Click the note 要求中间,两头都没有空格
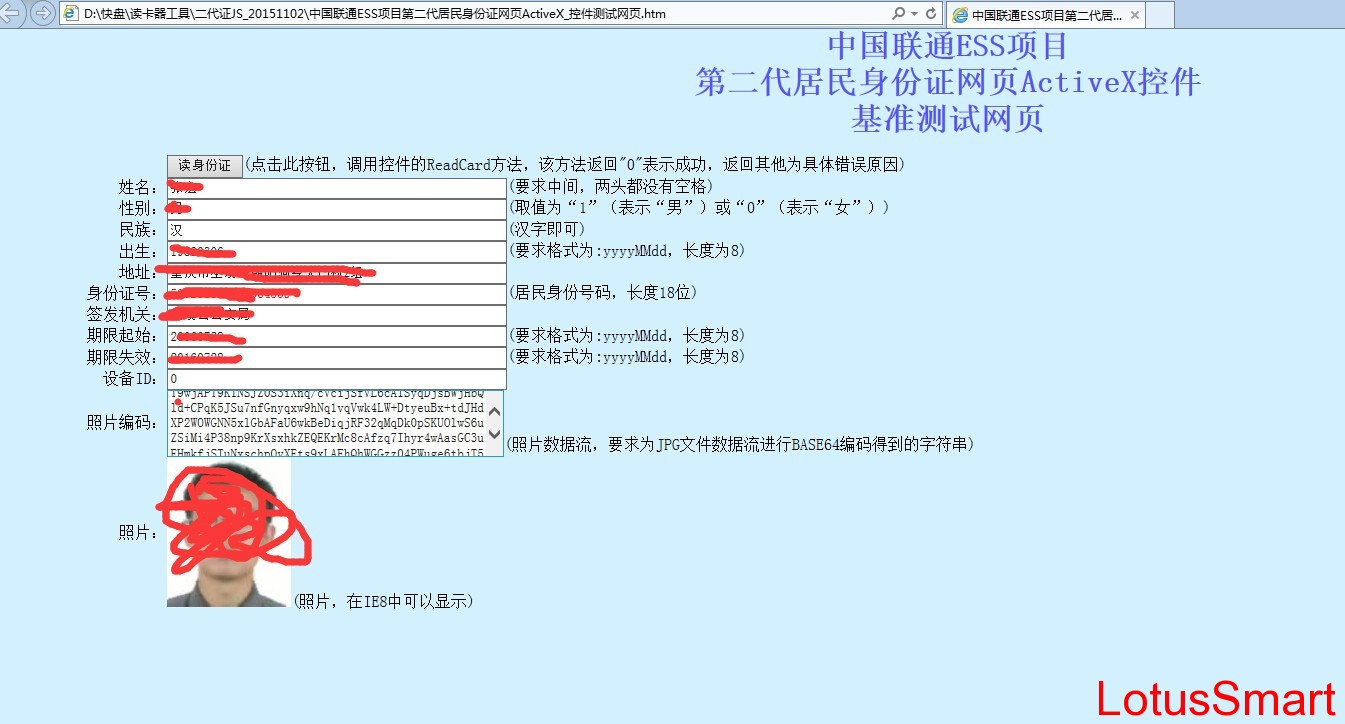This screenshot has width=1345, height=724. coord(611,186)
